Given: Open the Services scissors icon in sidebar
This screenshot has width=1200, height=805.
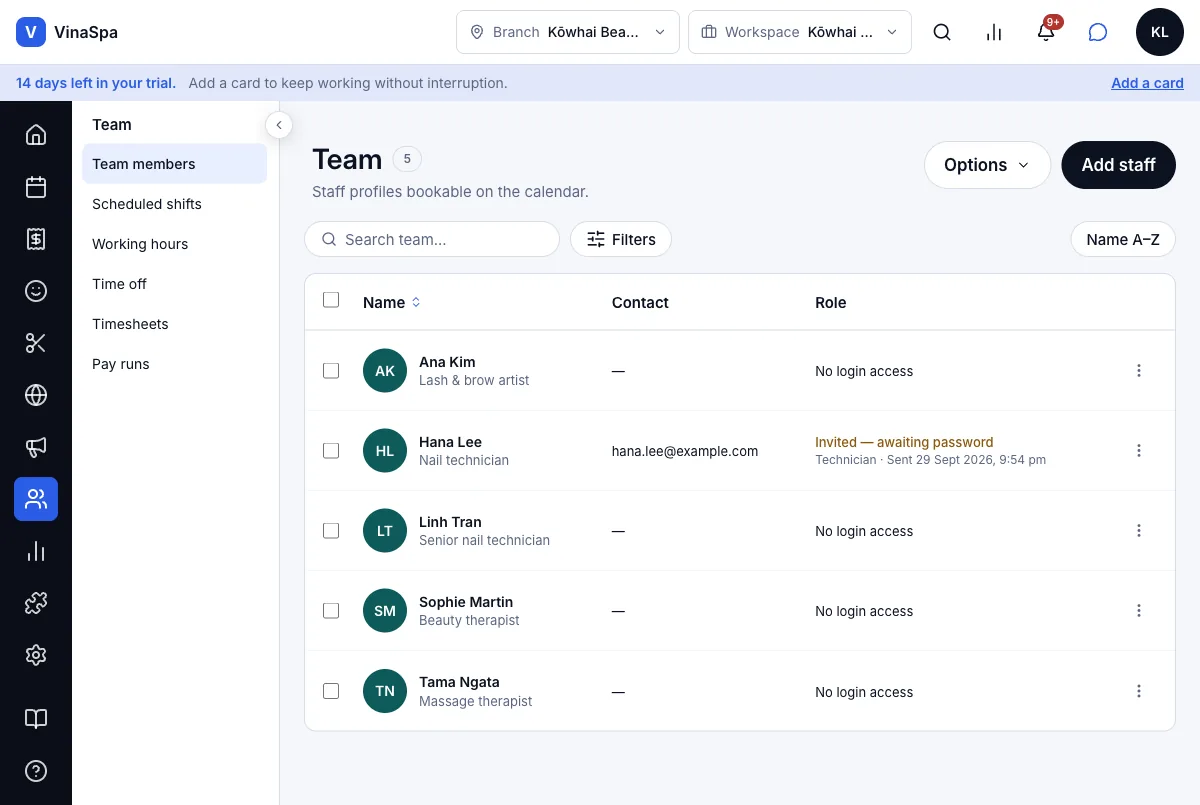Looking at the screenshot, I should (x=36, y=343).
